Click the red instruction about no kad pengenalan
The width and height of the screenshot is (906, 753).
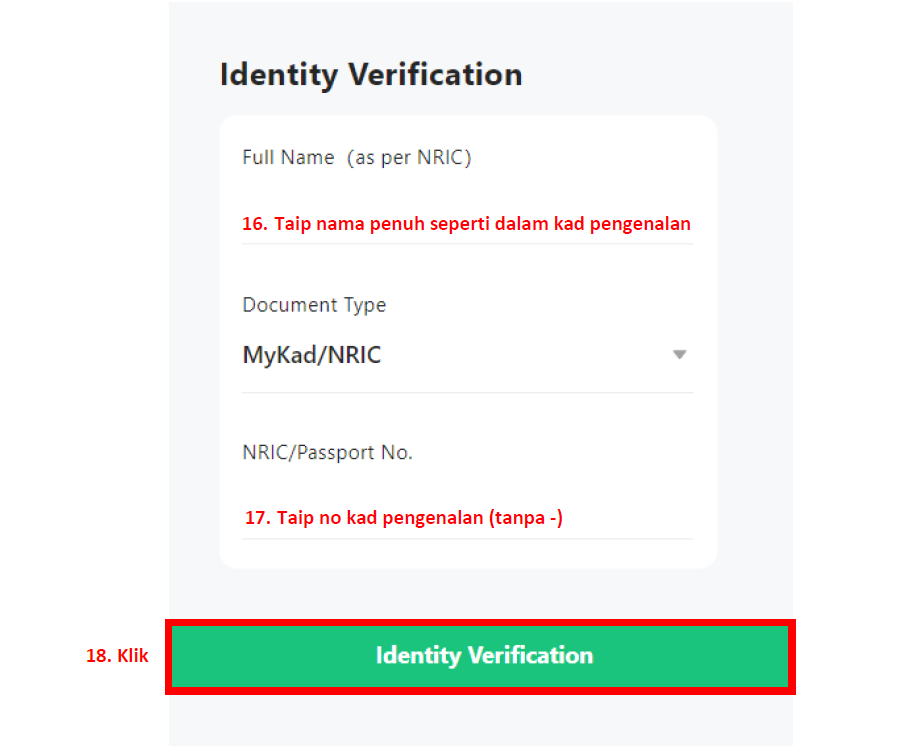403,517
